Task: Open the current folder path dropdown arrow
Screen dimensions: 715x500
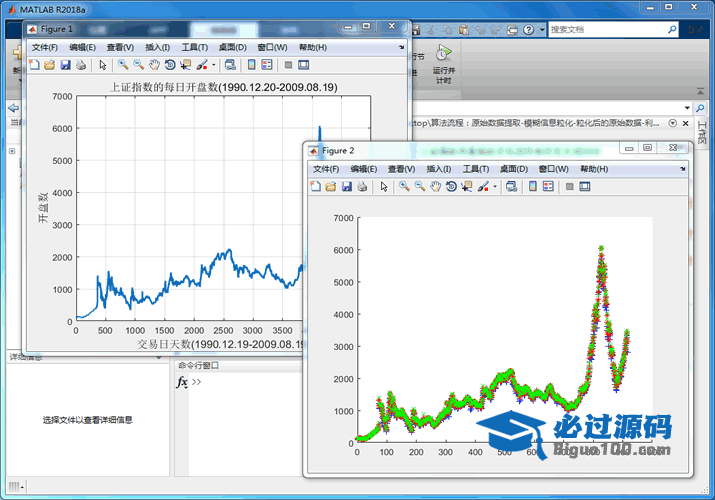Action: (x=686, y=107)
